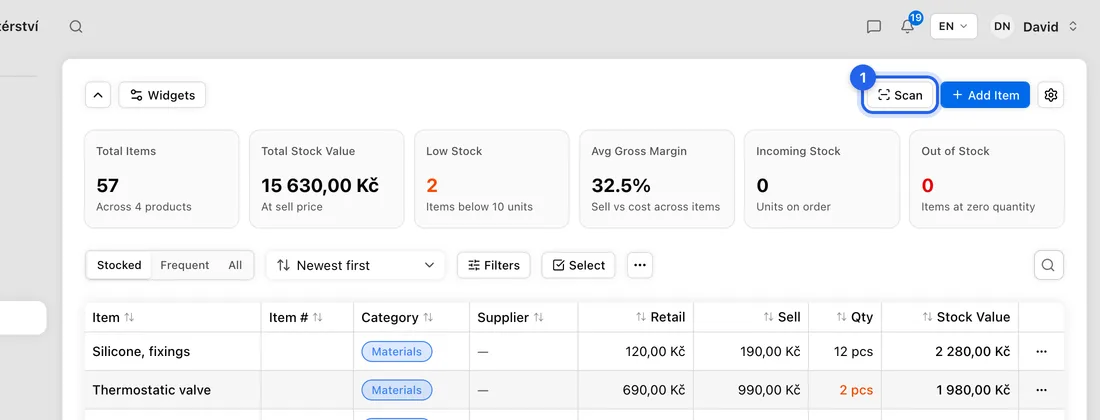The image size is (1100, 420).
Task: Click the Thermostatic valve item name
Action: point(151,390)
